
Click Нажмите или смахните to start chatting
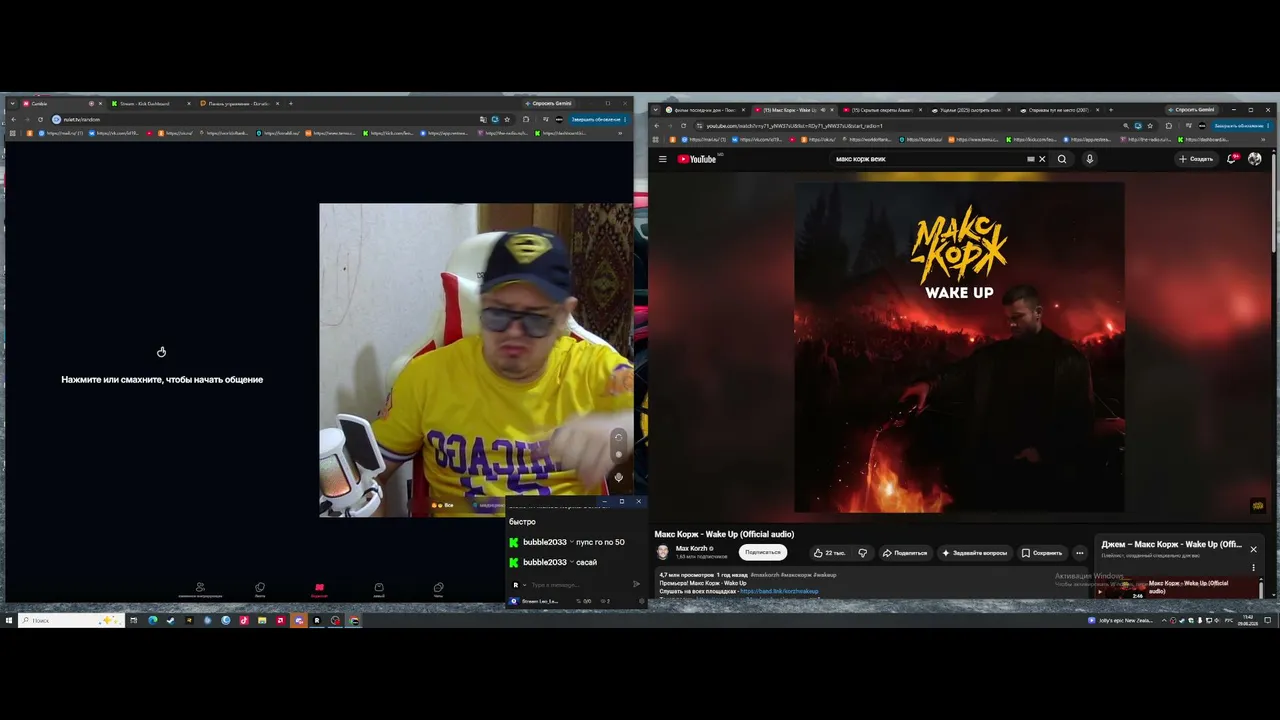coord(162,380)
